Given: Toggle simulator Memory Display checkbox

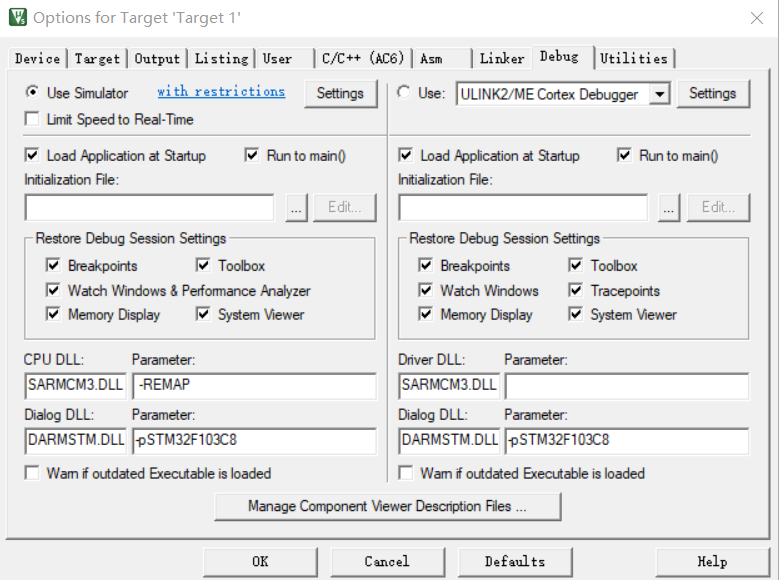Looking at the screenshot, I should coord(53,315).
